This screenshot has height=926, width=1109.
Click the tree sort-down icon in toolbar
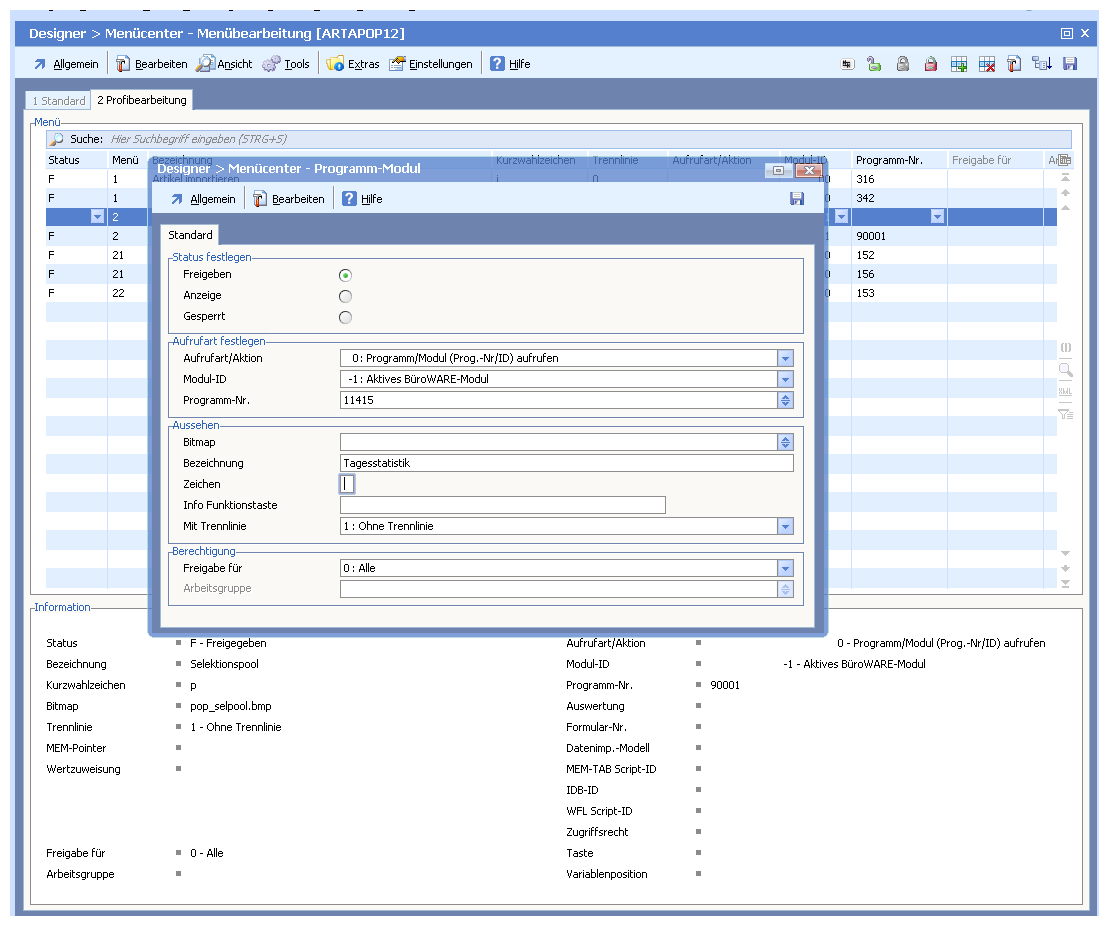tap(1042, 64)
